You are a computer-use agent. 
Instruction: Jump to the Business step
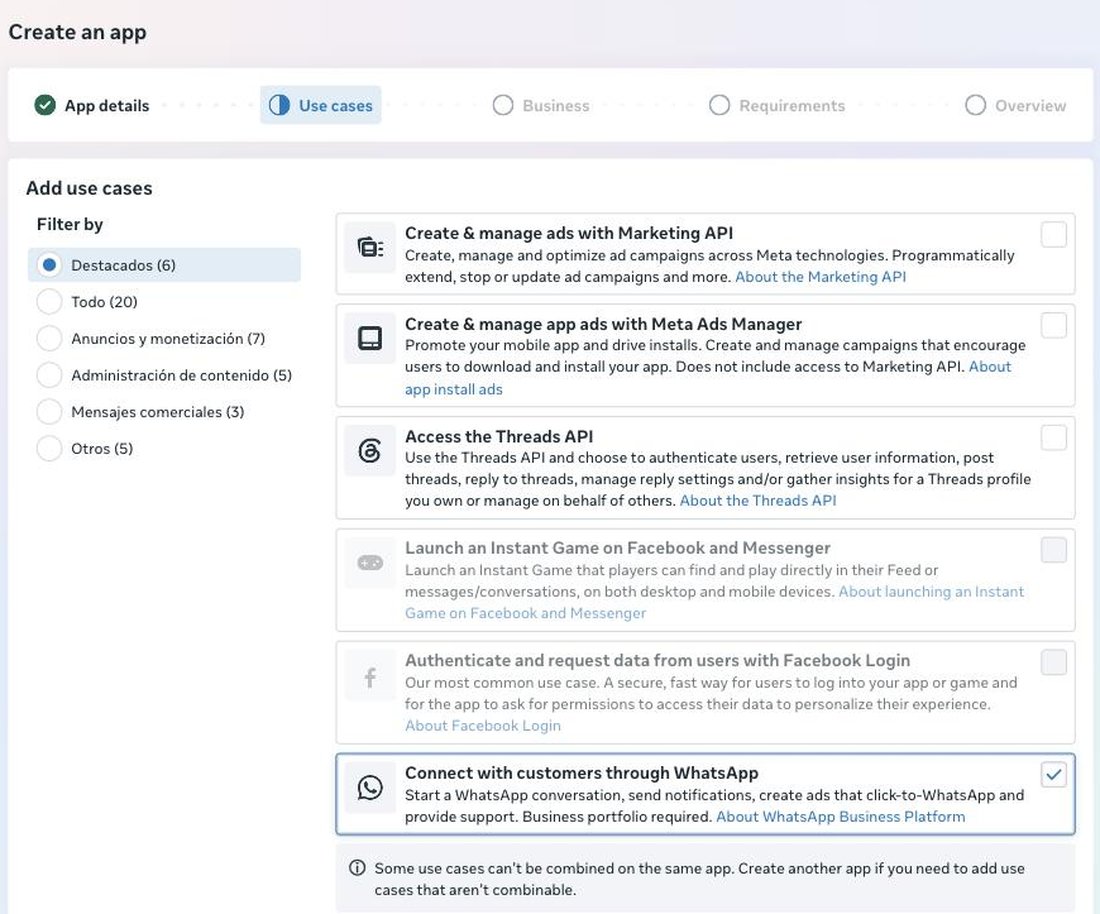541,105
